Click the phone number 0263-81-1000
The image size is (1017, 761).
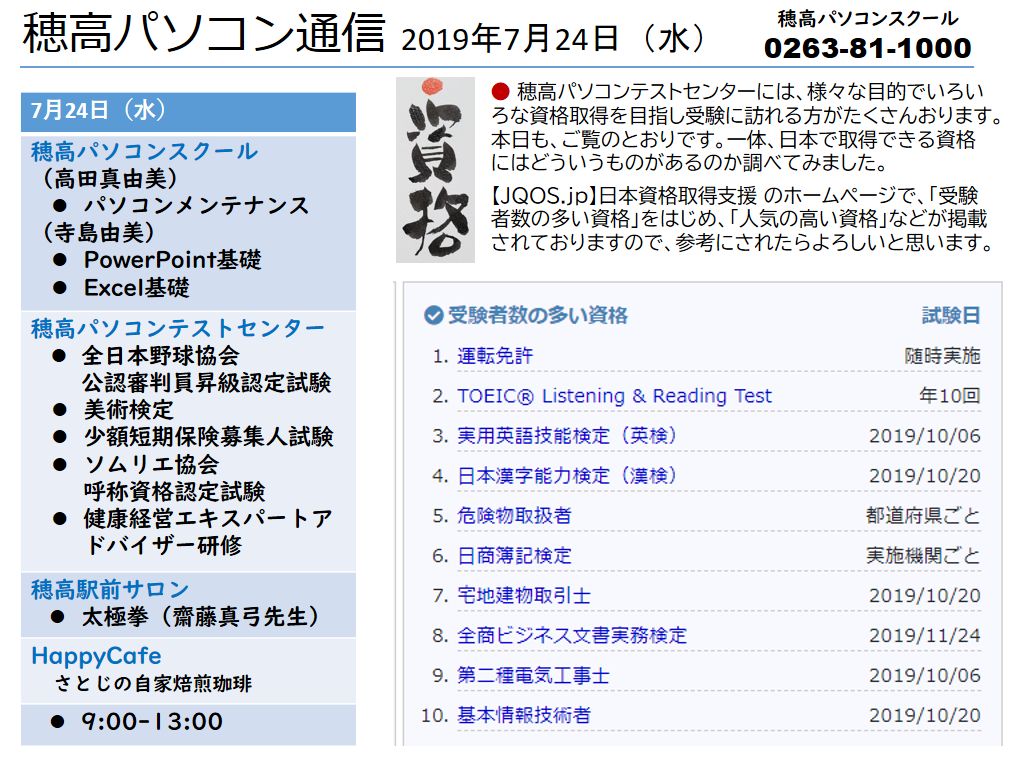coord(867,48)
